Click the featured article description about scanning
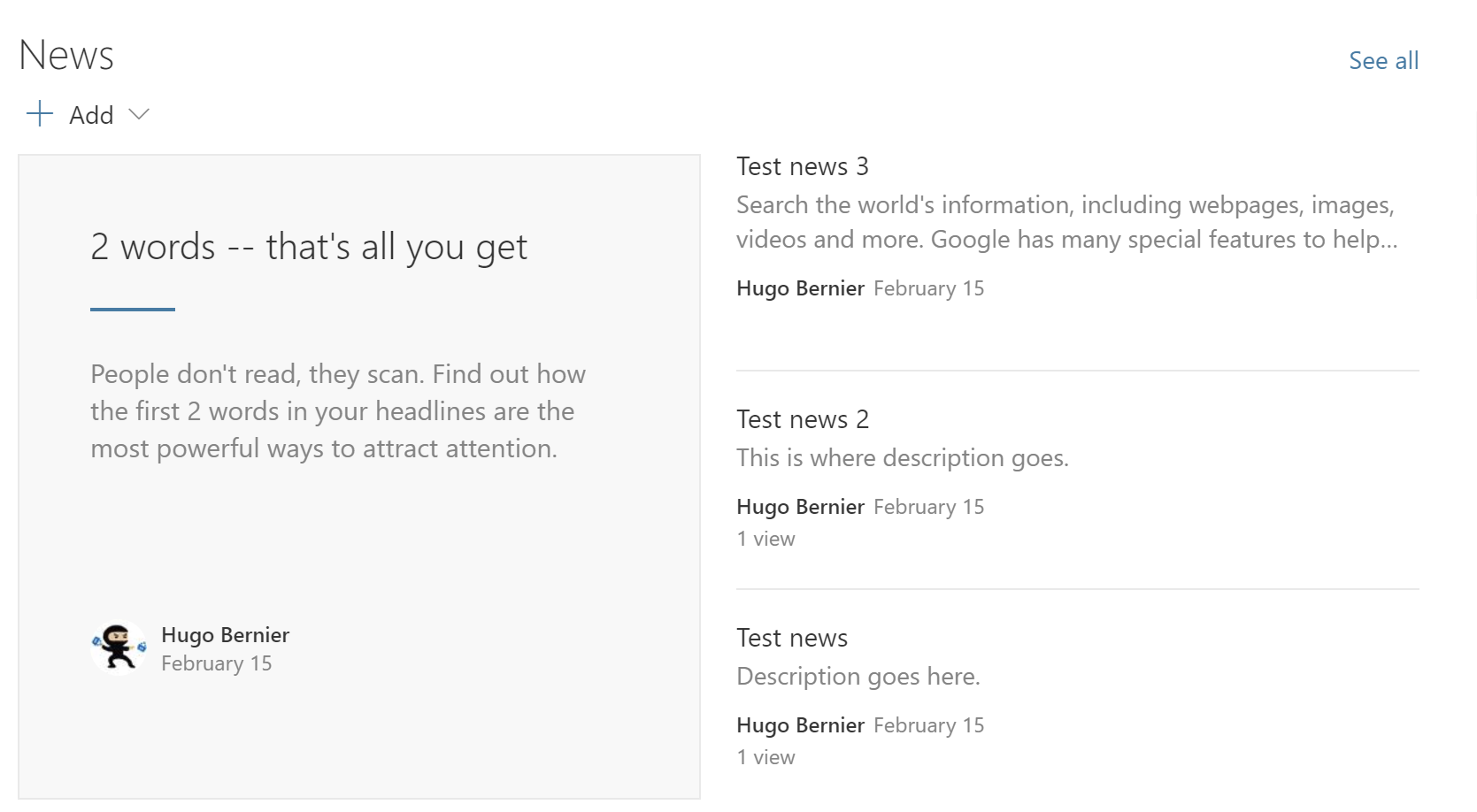The image size is (1477, 812). (x=338, y=411)
